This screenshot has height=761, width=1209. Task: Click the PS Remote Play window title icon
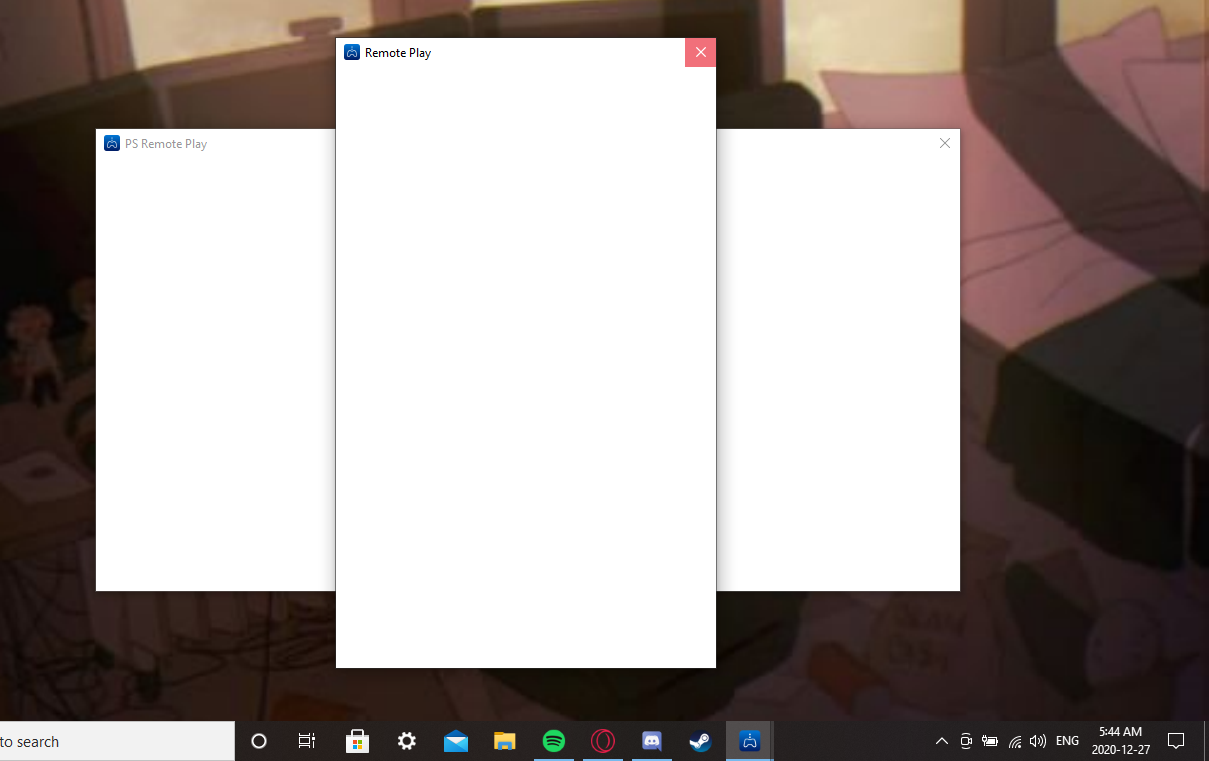click(x=112, y=143)
